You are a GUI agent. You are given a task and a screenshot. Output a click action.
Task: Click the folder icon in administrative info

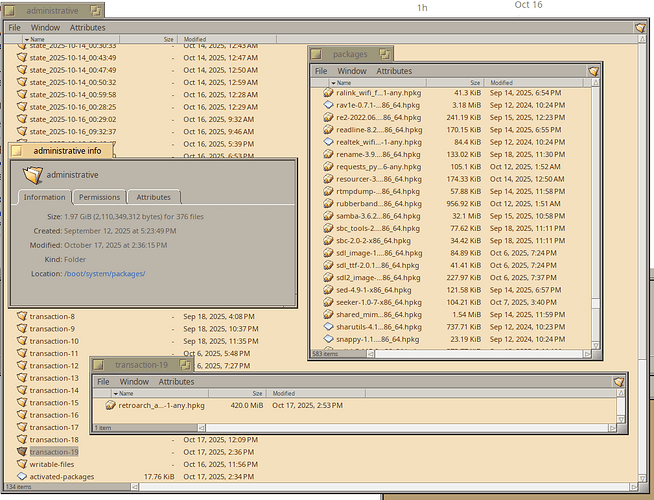pyautogui.click(x=33, y=174)
